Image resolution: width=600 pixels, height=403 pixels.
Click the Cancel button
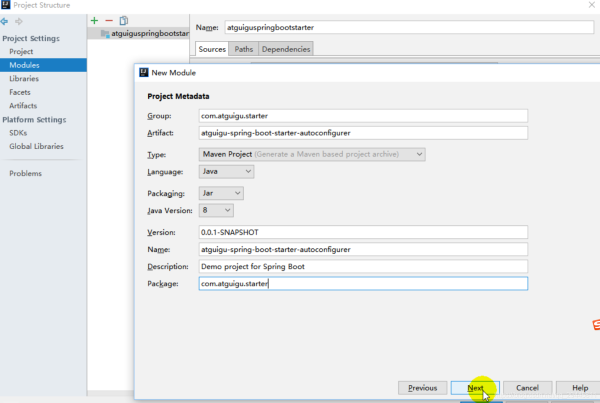pos(527,388)
